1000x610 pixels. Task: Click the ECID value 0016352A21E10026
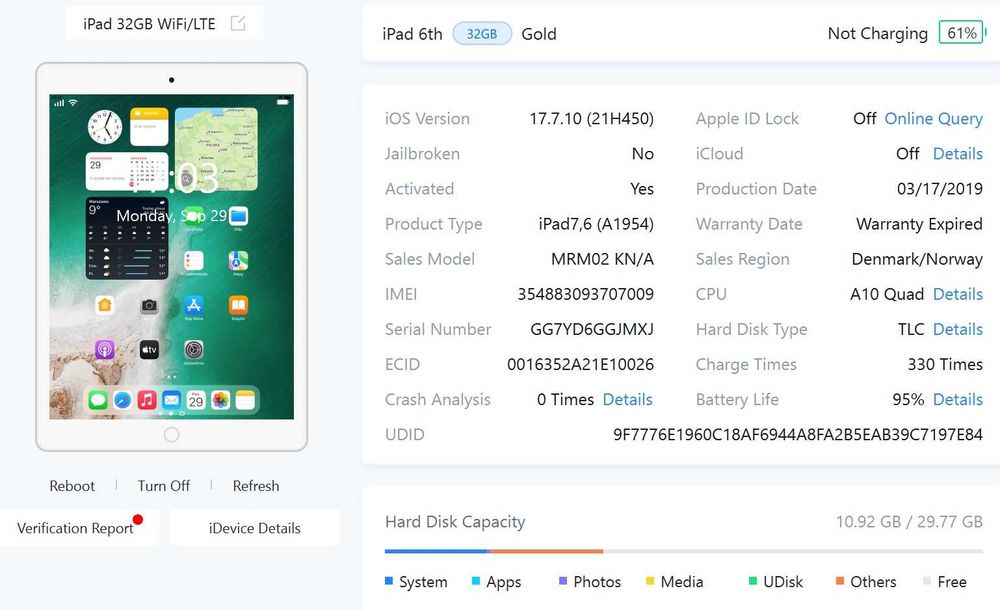(580, 364)
